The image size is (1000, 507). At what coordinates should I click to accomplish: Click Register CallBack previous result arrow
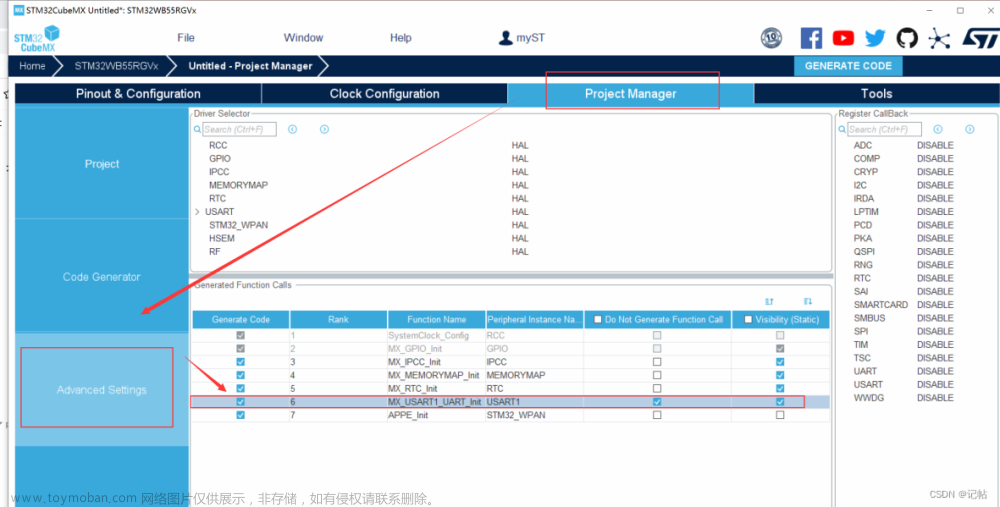(x=938, y=129)
